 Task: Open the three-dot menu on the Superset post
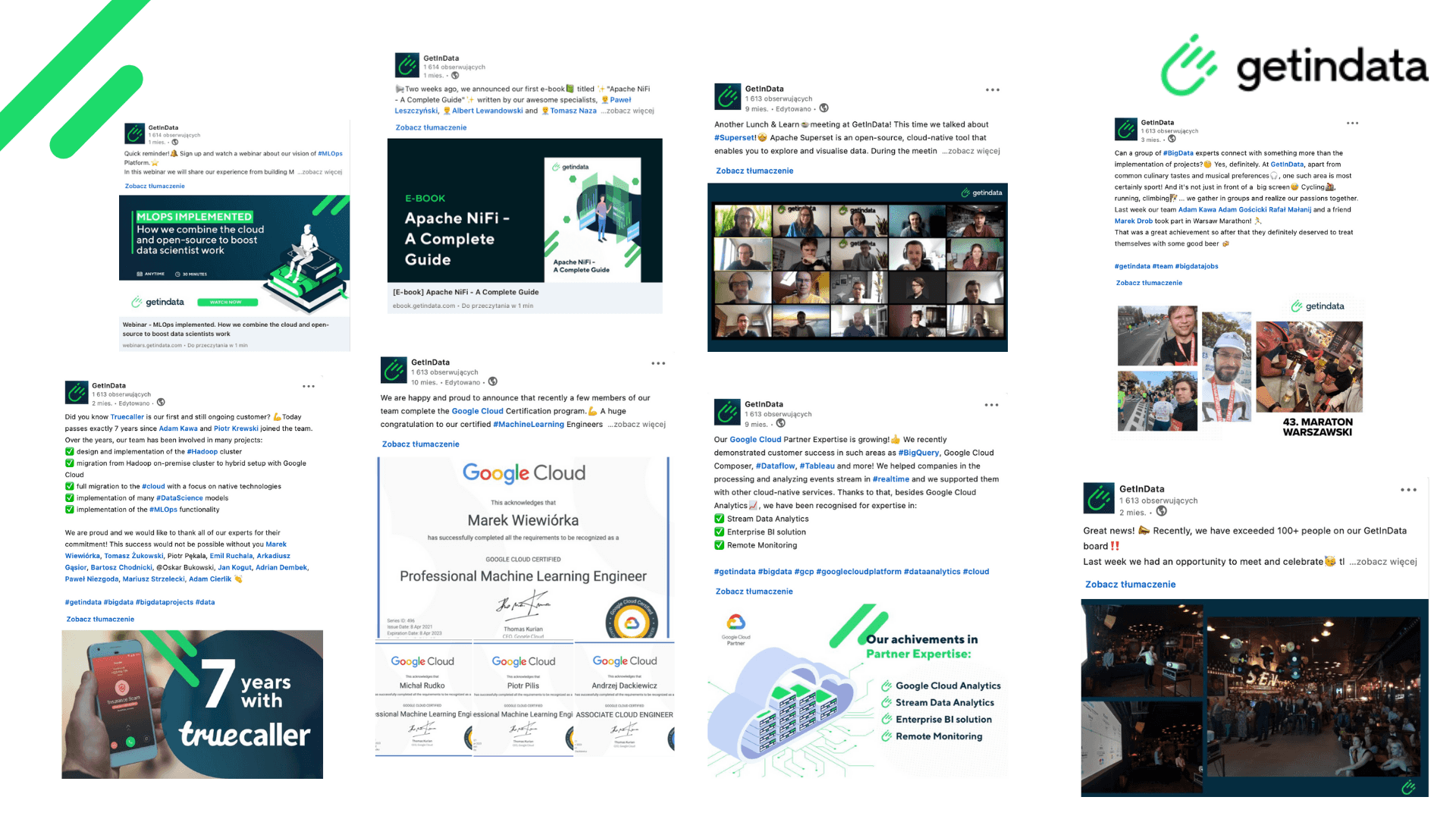993,89
